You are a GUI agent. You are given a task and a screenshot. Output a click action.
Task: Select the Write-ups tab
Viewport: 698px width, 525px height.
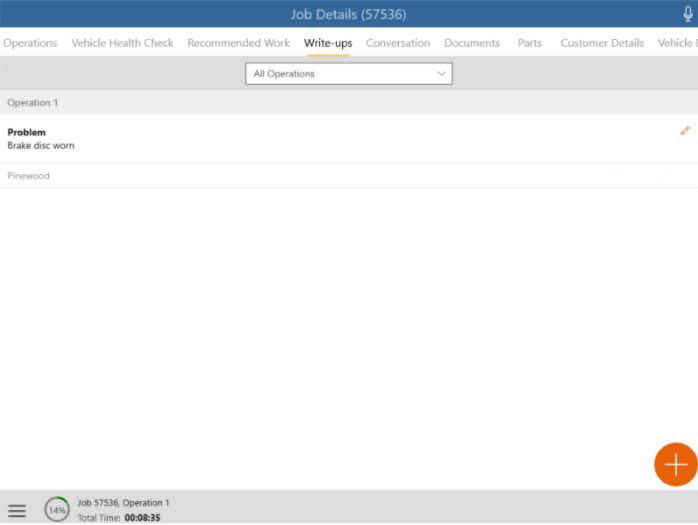pos(328,43)
